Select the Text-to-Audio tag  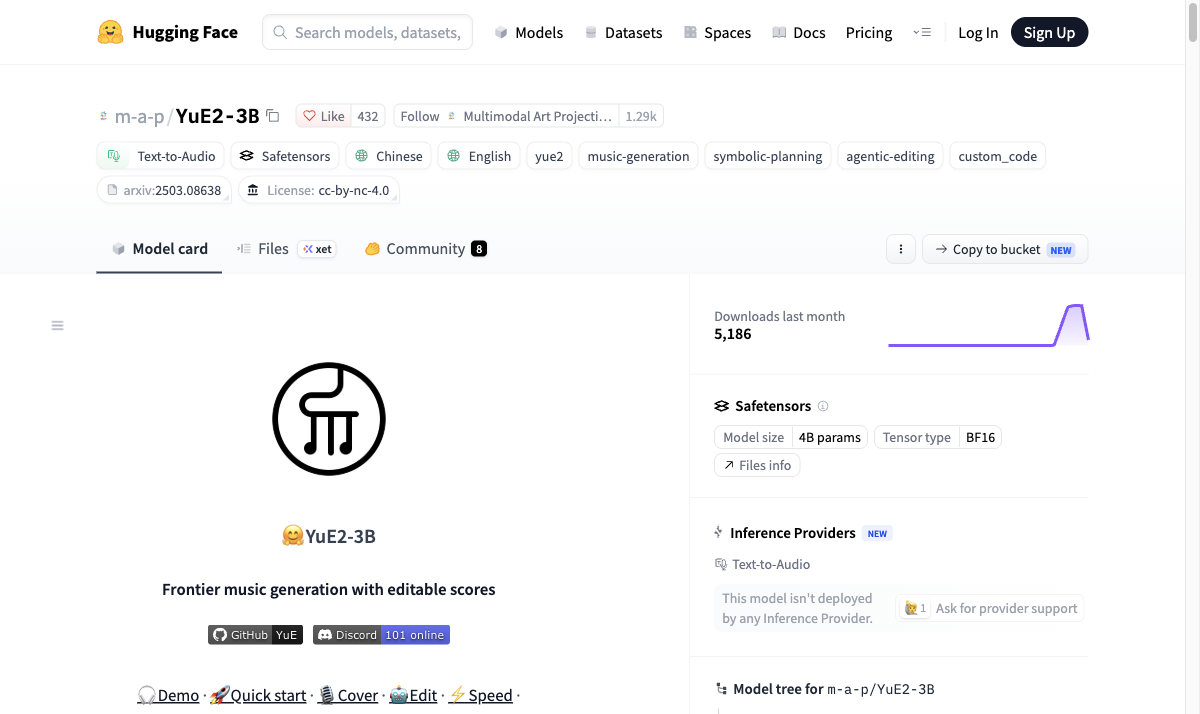161,156
